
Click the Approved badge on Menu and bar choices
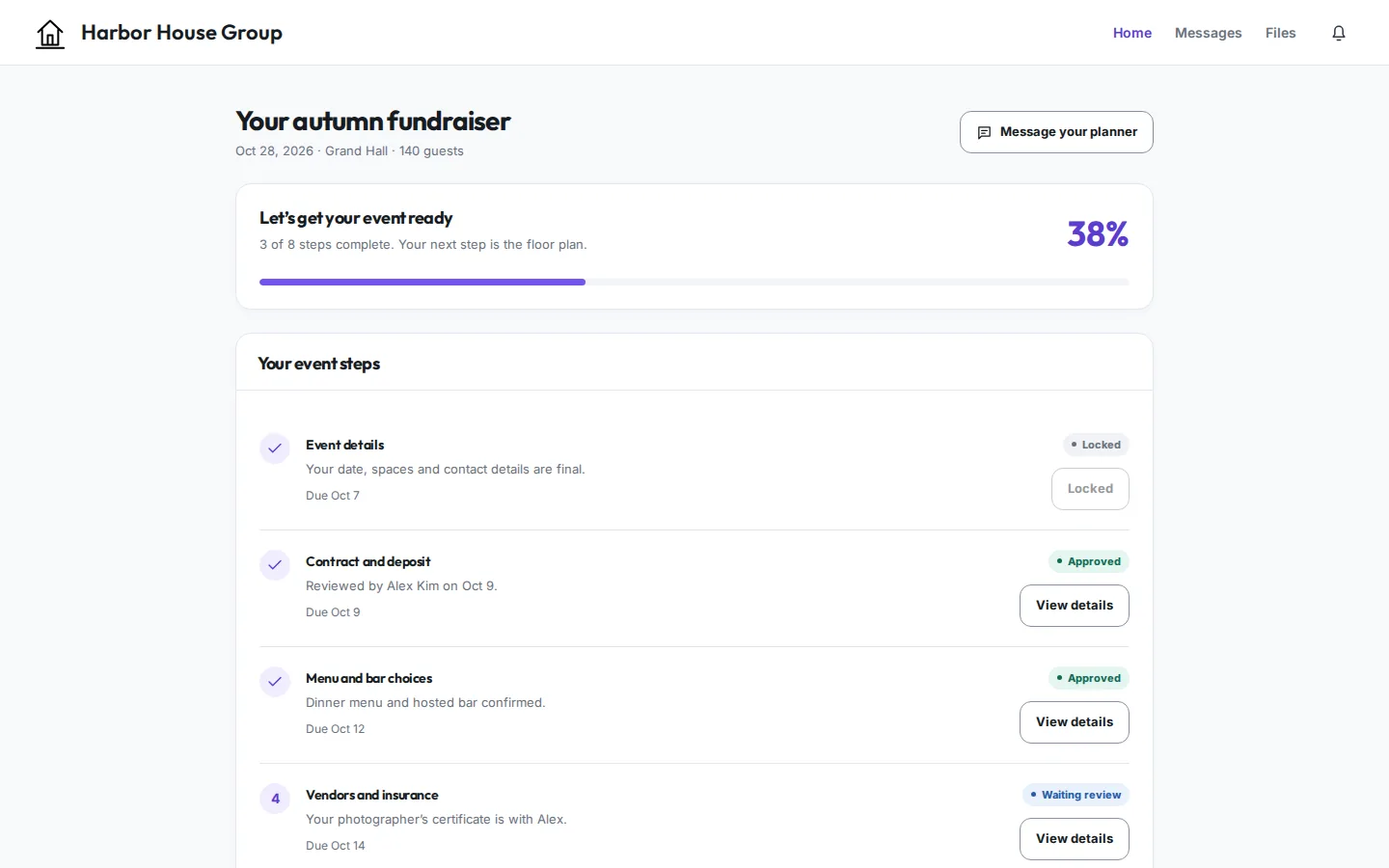tap(1089, 678)
